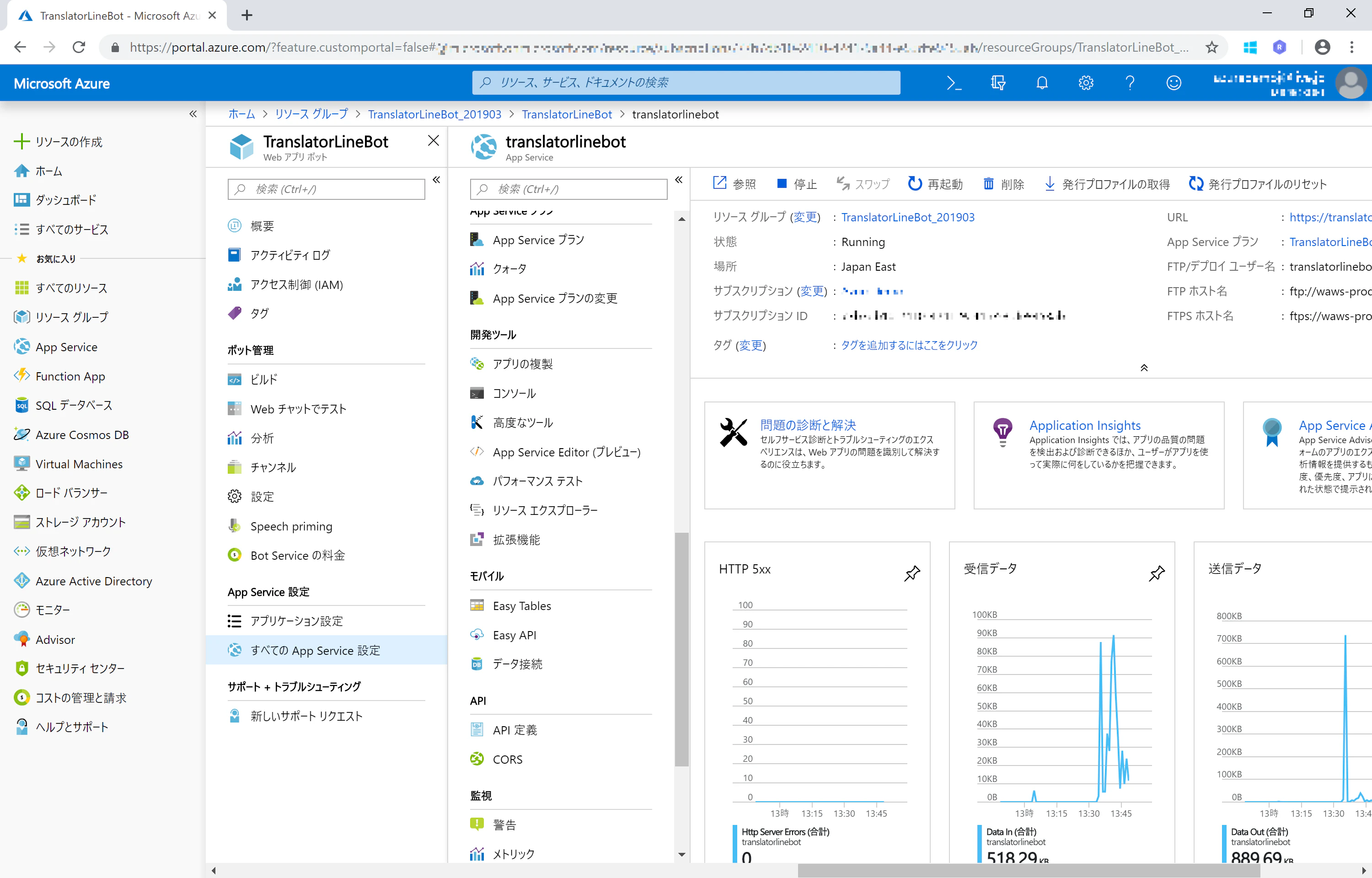Screen dimensions: 1372x878
Task: Close the TranslatorLineBot blade
Action: (x=434, y=140)
